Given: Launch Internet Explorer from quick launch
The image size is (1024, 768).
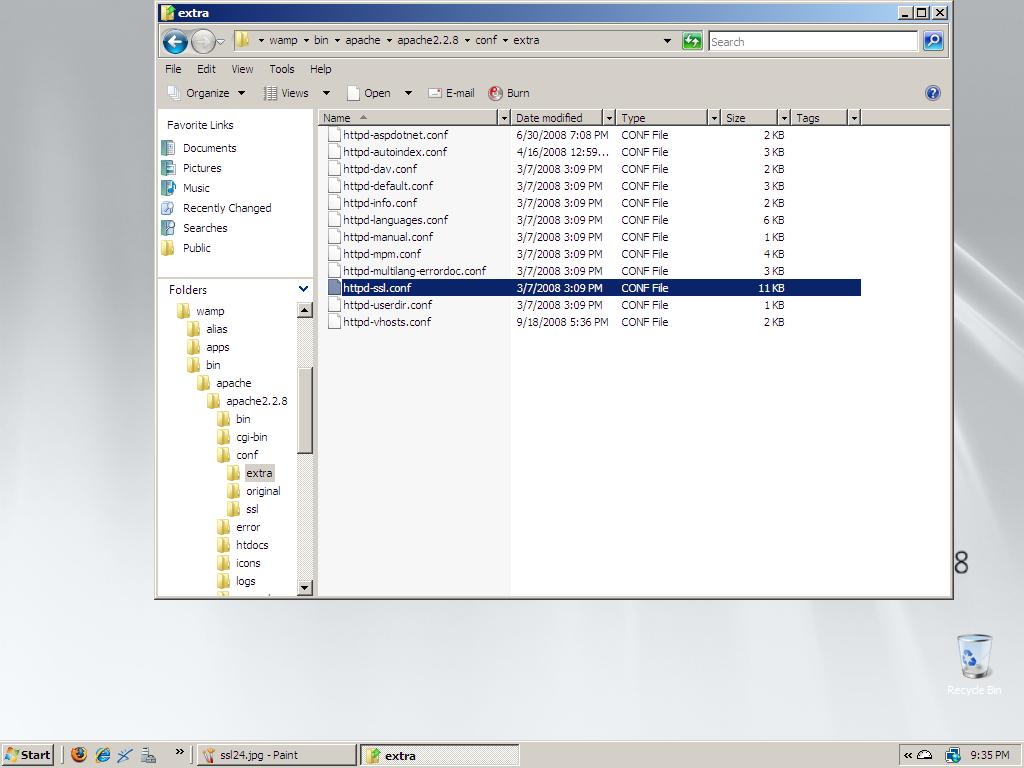Looking at the screenshot, I should pyautogui.click(x=102, y=755).
